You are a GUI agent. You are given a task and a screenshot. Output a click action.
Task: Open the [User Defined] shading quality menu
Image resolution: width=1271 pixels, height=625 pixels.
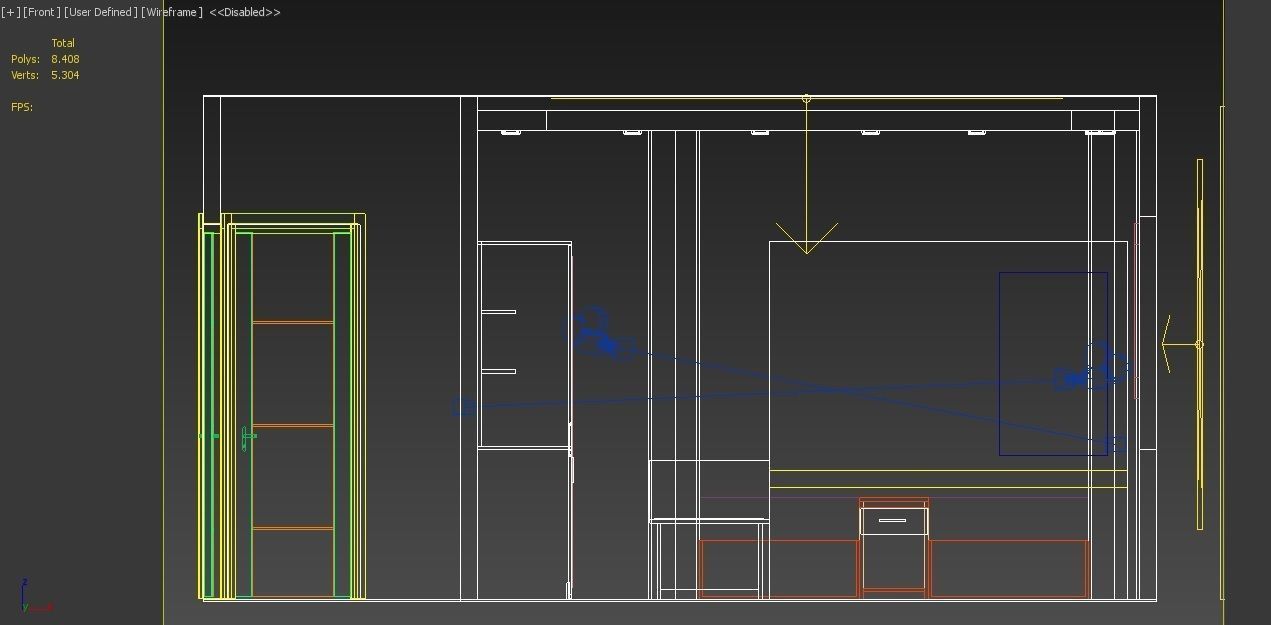click(x=100, y=12)
